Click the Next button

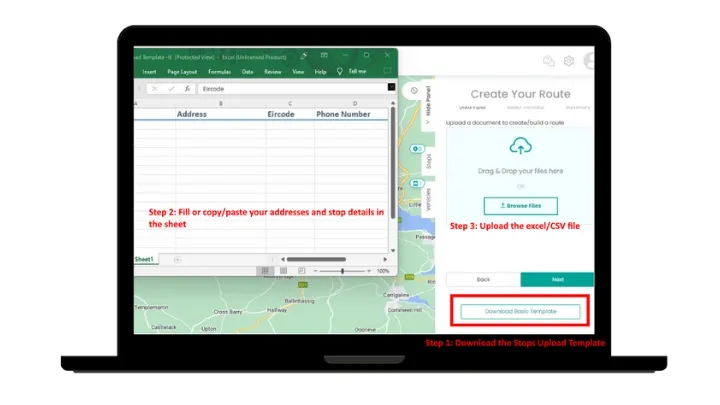pos(557,279)
